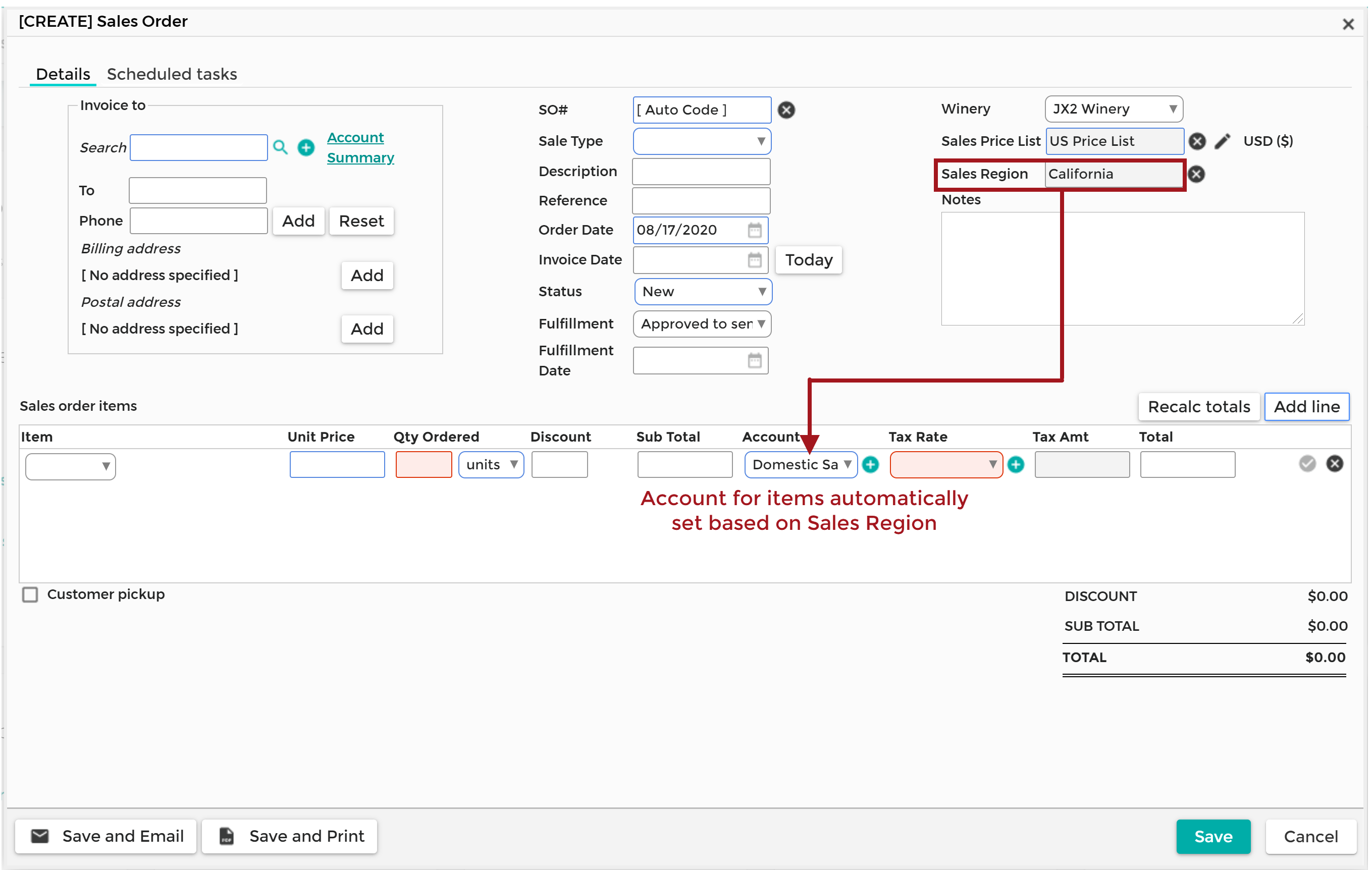Clear the SO# Auto Code field
This screenshot has width=1372, height=870.
786,110
